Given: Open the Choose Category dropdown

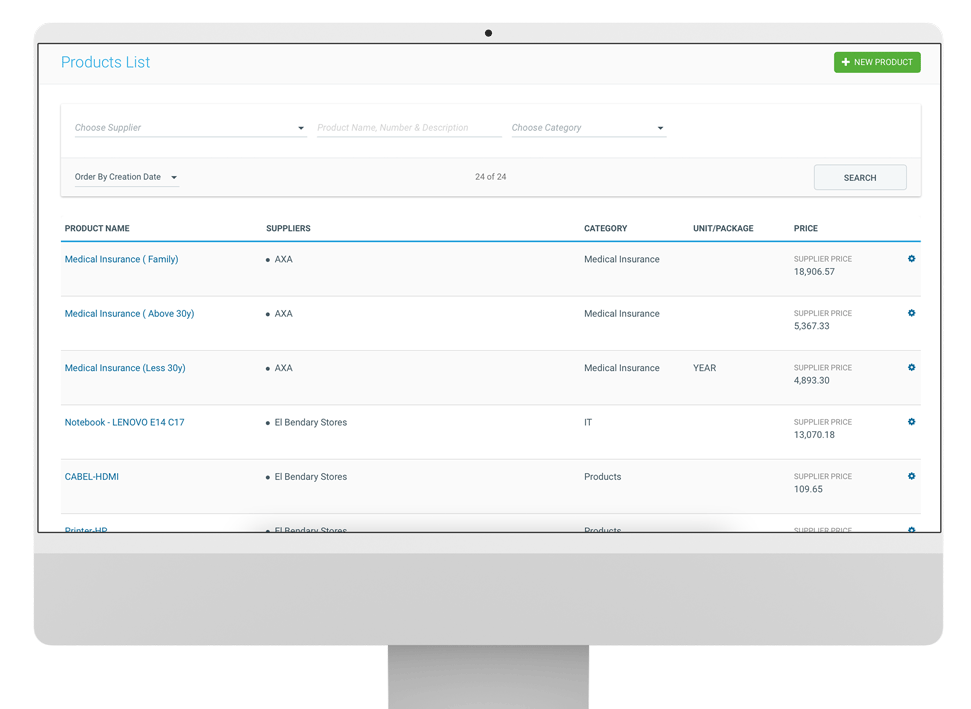Looking at the screenshot, I should click(588, 128).
